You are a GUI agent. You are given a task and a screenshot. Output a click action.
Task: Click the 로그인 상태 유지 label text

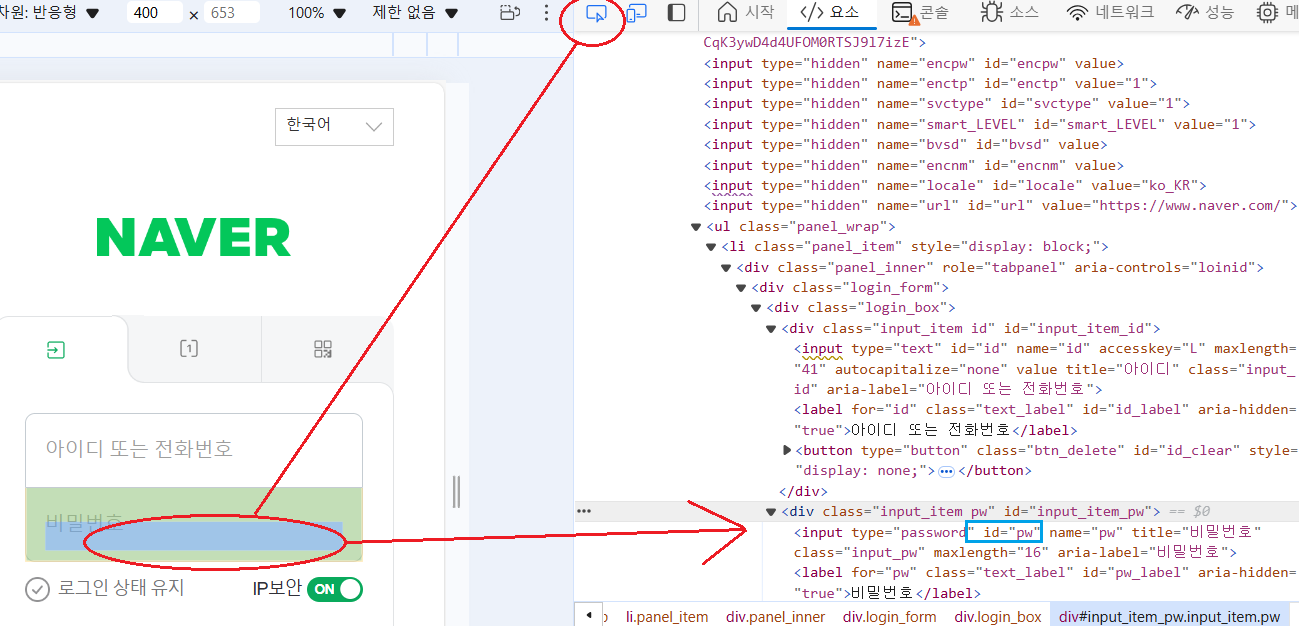121,588
